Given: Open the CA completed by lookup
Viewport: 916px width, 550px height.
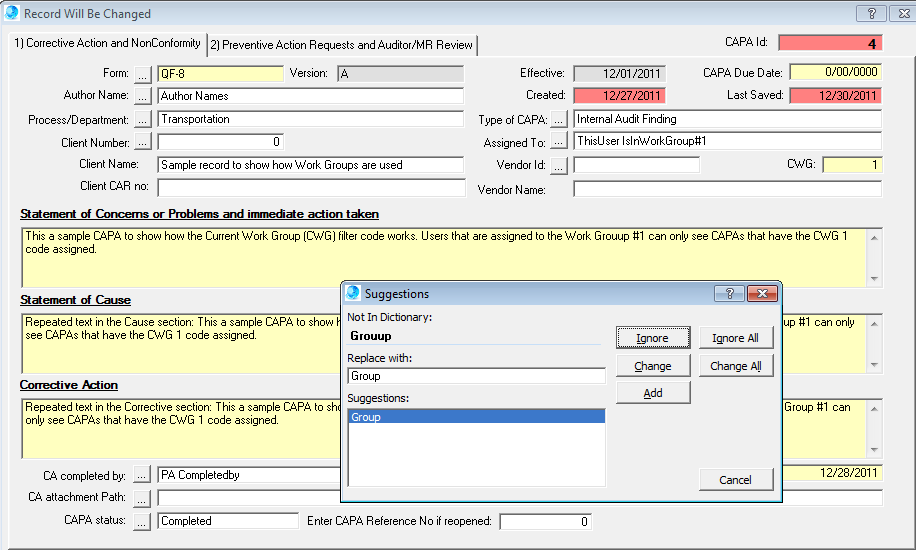Looking at the screenshot, I should pos(142,475).
